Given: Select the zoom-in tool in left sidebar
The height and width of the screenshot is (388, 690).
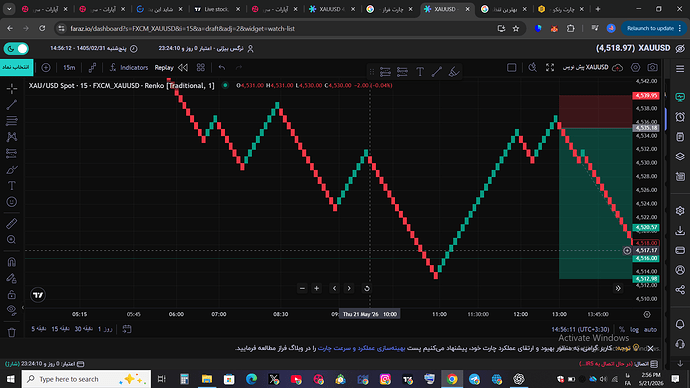Looking at the screenshot, I should point(12,240).
